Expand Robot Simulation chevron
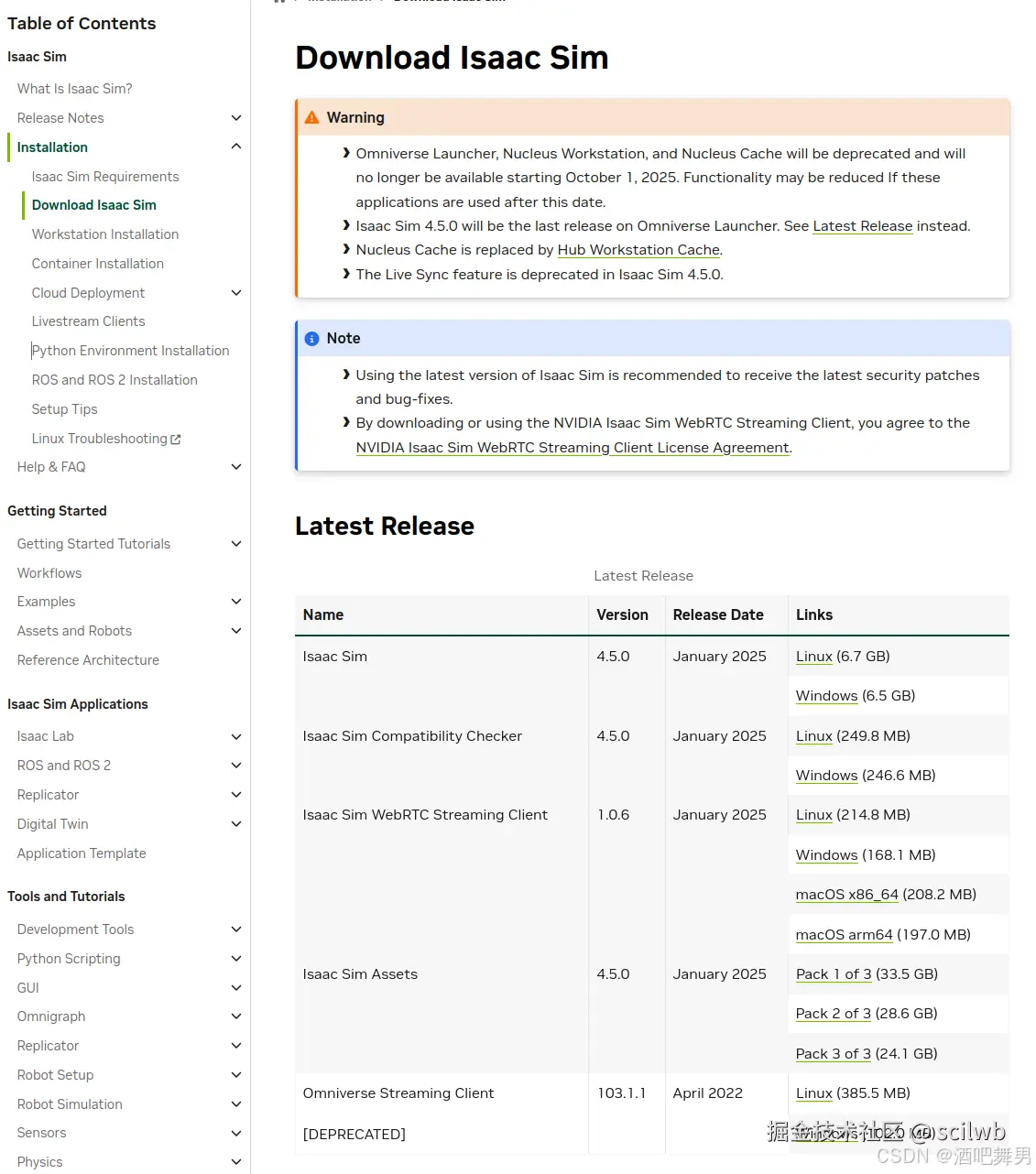 (x=236, y=1104)
